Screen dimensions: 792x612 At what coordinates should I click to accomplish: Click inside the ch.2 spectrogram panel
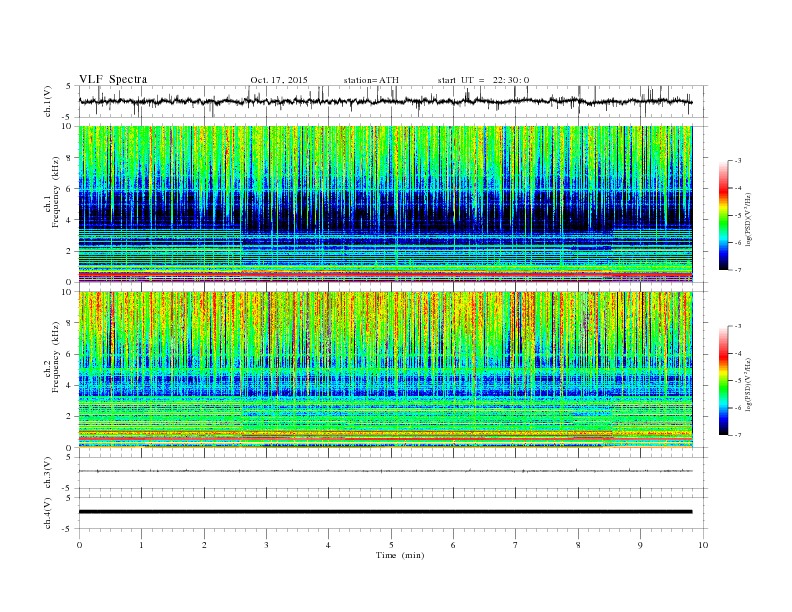tap(385, 370)
